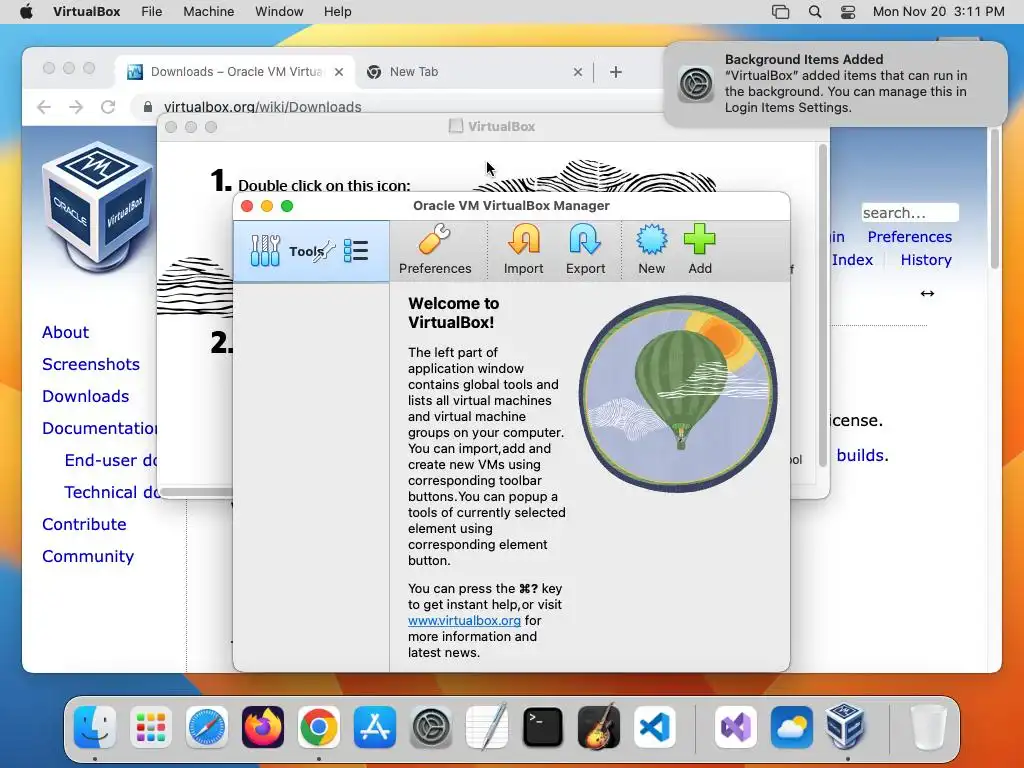Open Visual Studio Code from the Dock

(654, 727)
